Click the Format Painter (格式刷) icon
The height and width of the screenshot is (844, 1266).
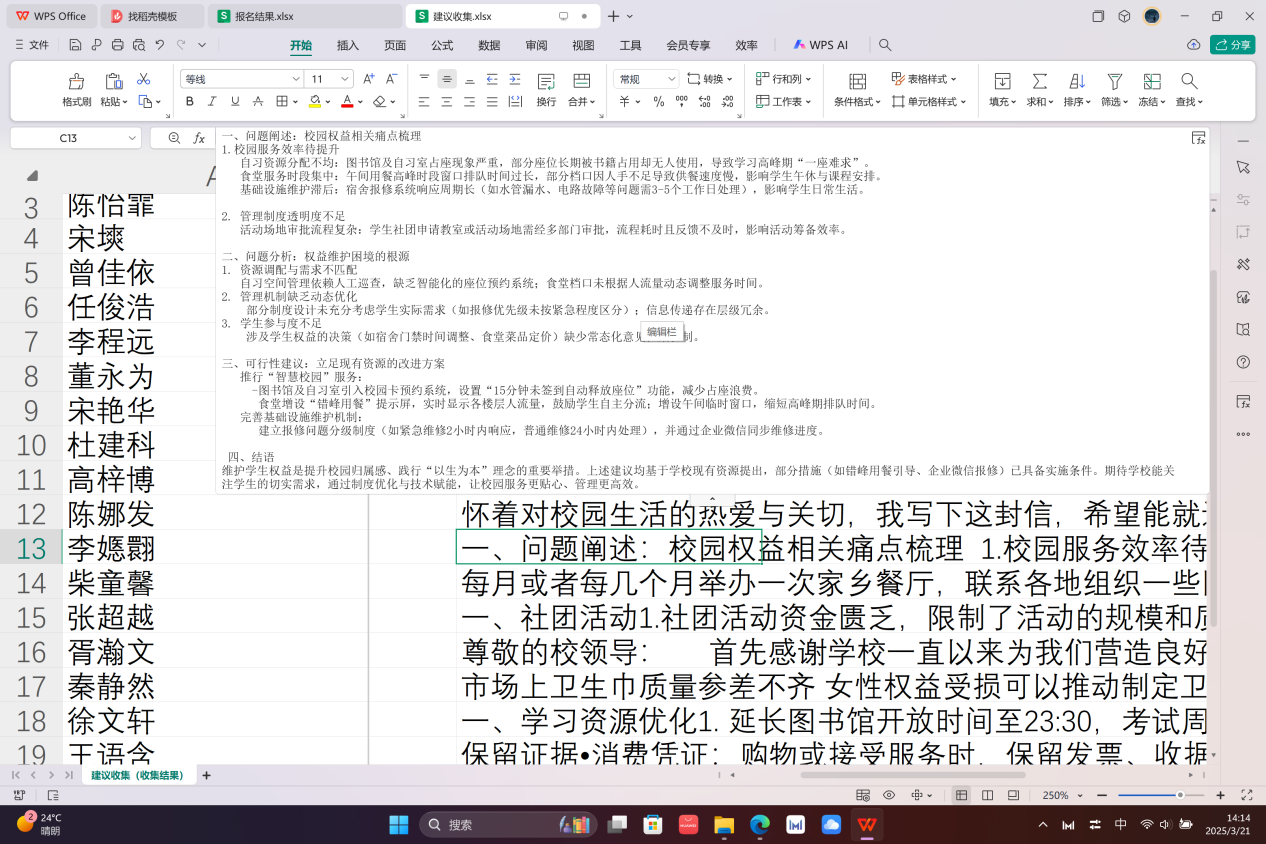tap(76, 82)
